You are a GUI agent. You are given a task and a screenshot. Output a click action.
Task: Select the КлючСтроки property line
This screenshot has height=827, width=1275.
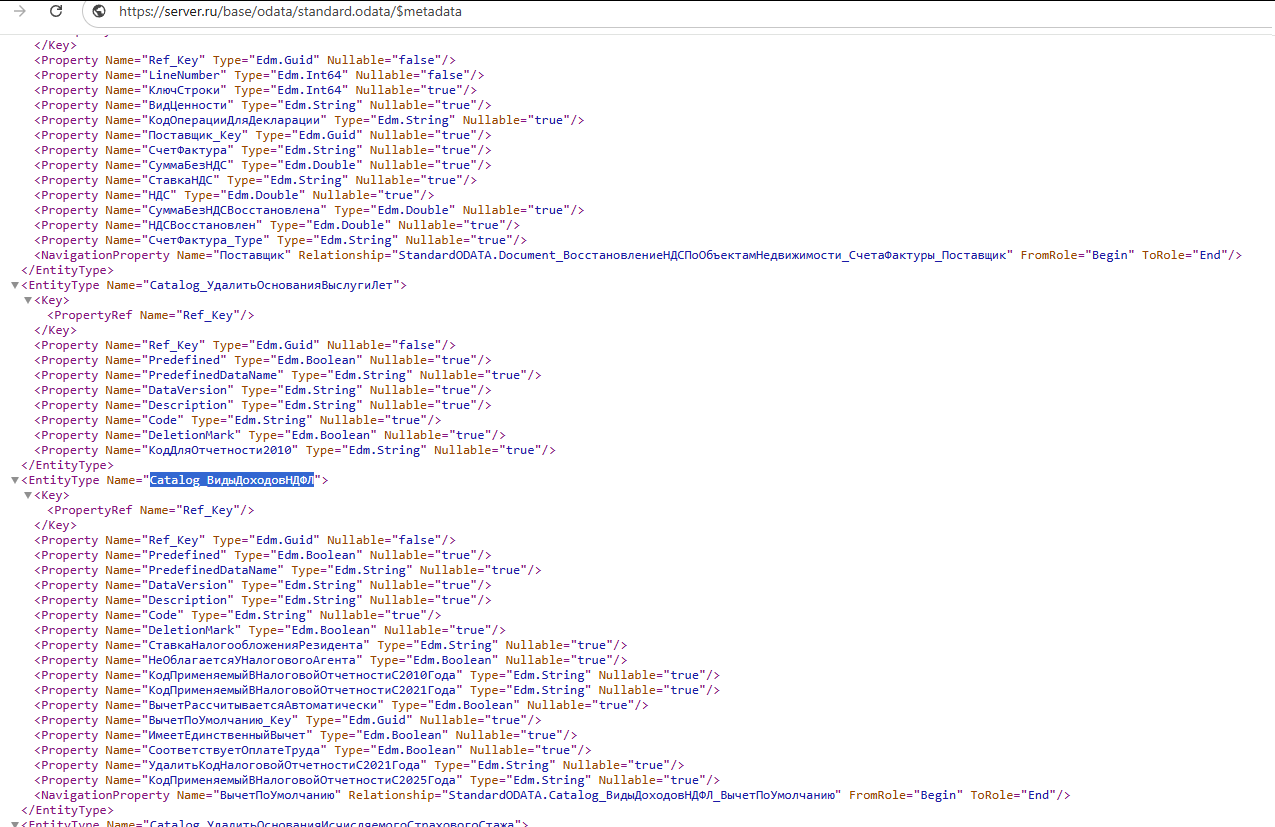tap(256, 90)
